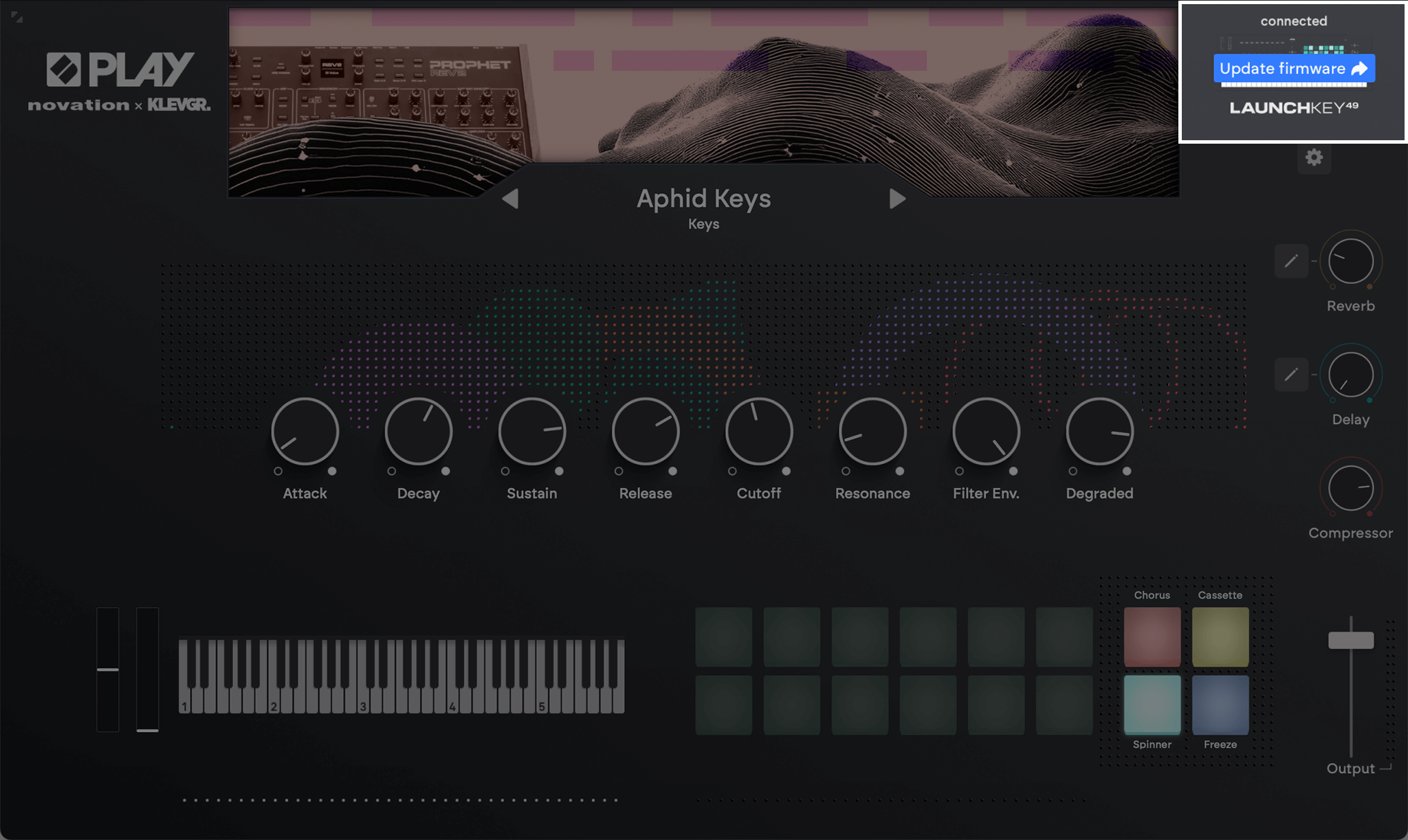Go to the previous preset arrow
The image size is (1408, 840).
click(510, 199)
